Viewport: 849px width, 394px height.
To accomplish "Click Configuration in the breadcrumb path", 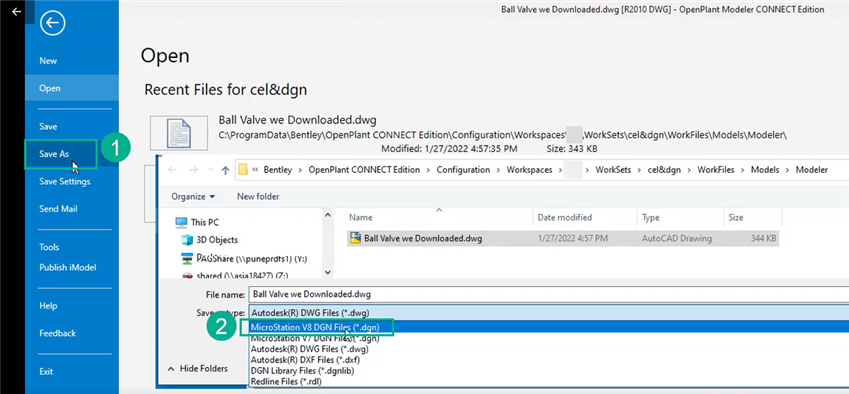I will tap(463, 170).
